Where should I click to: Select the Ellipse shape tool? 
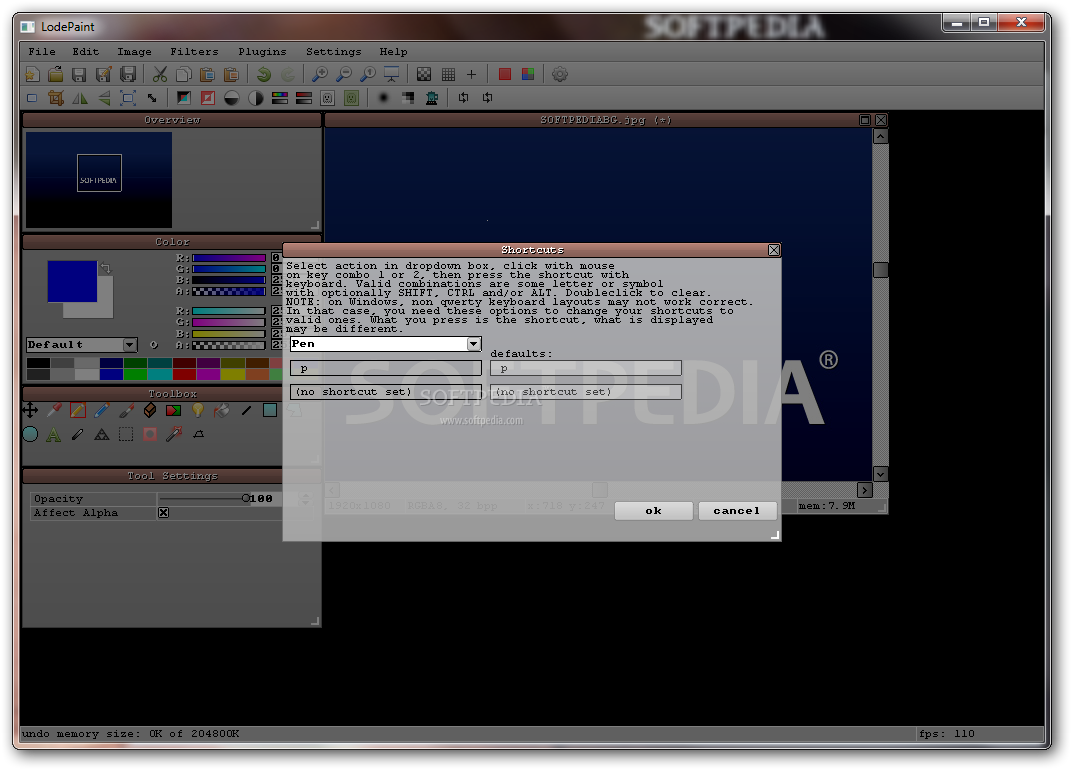tap(30, 434)
